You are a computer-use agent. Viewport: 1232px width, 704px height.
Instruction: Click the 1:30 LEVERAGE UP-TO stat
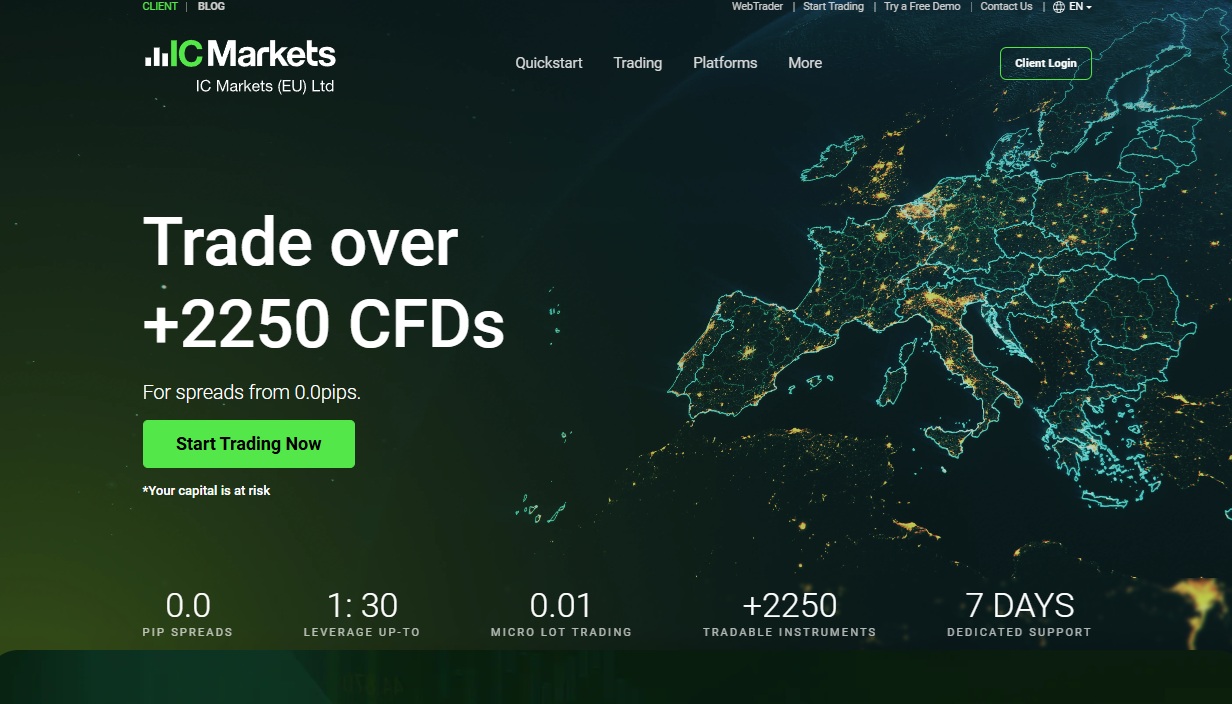point(362,614)
